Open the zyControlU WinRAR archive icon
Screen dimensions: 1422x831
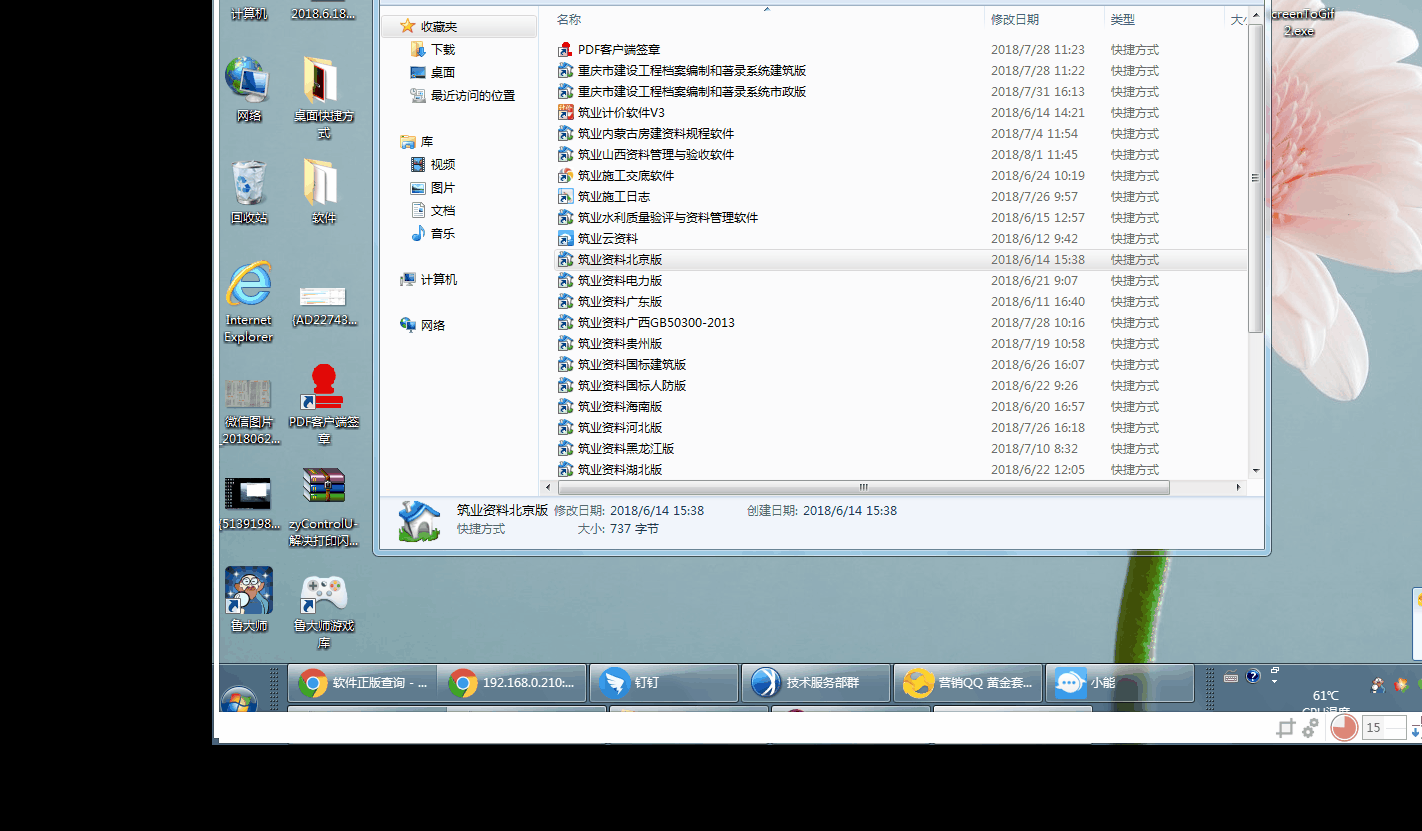[323, 489]
